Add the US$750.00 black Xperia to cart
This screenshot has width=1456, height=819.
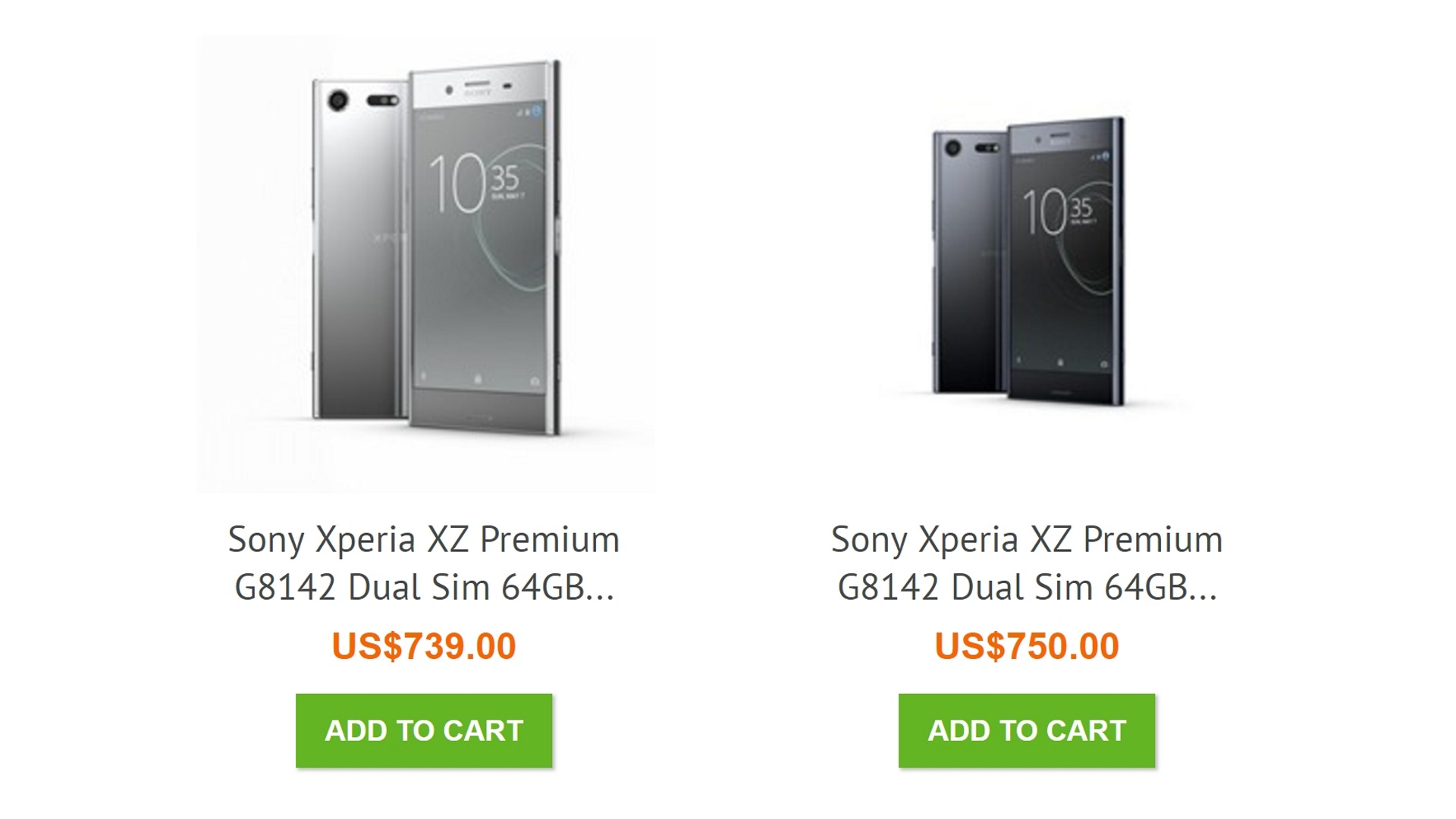pos(1027,730)
